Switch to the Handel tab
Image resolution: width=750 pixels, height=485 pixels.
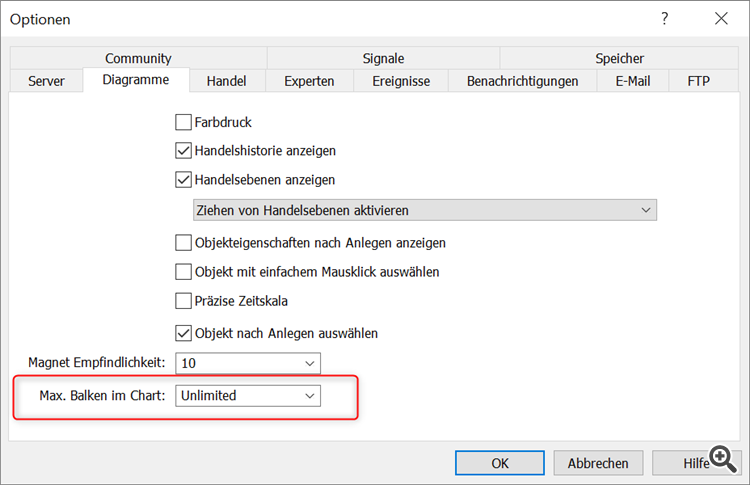pos(227,81)
